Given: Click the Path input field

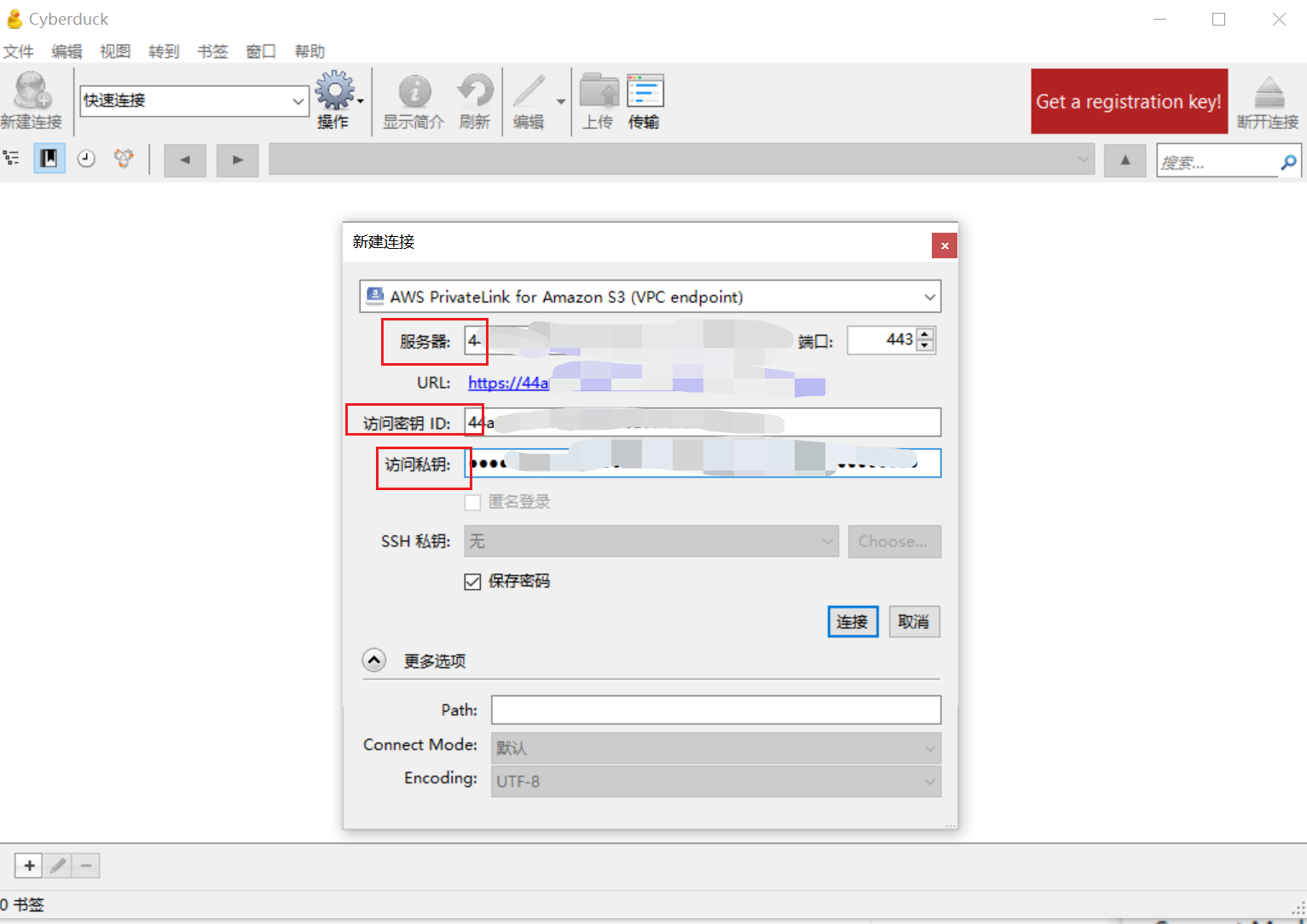Looking at the screenshot, I should pos(716,709).
